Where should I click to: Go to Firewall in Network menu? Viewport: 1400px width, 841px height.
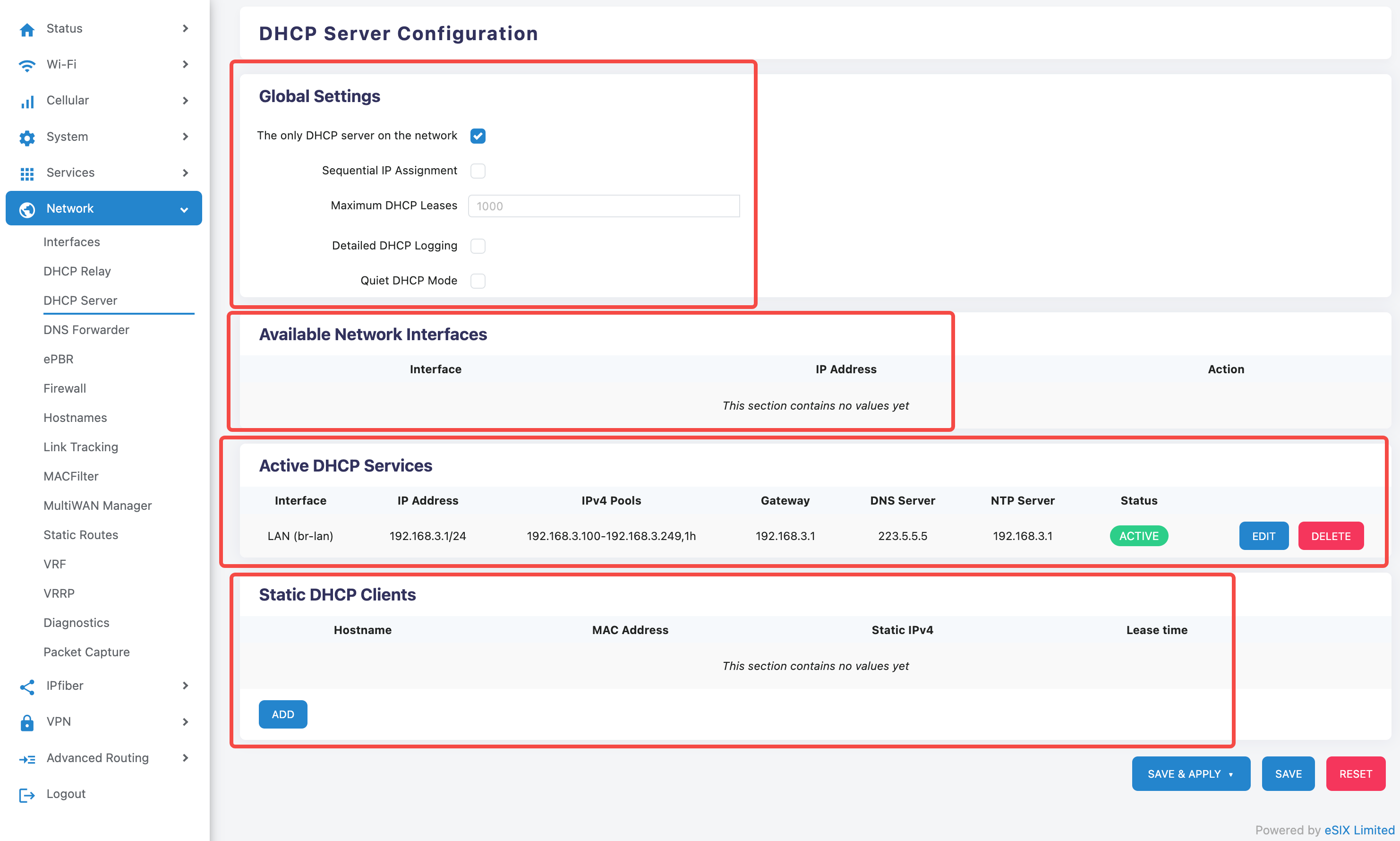tap(65, 388)
